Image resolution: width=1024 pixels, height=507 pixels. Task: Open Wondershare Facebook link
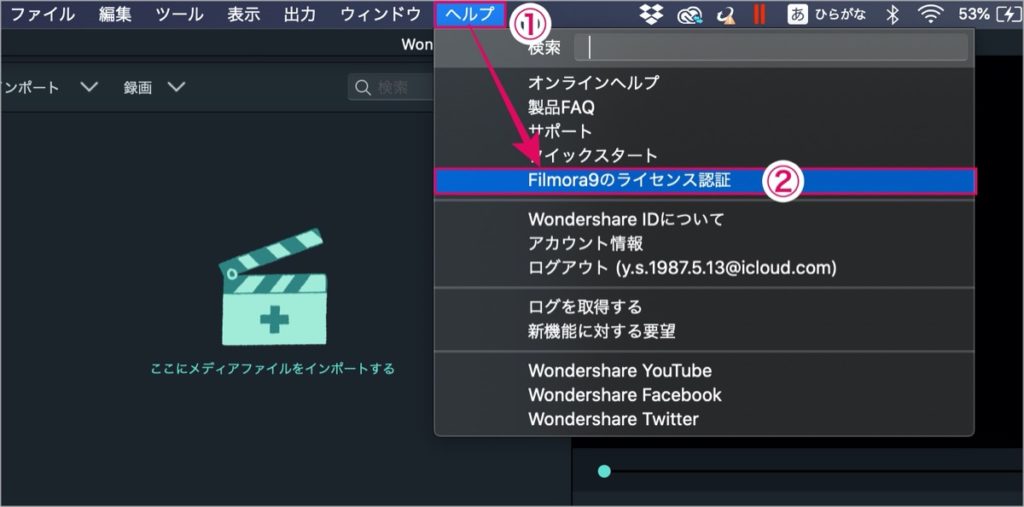tap(705, 395)
